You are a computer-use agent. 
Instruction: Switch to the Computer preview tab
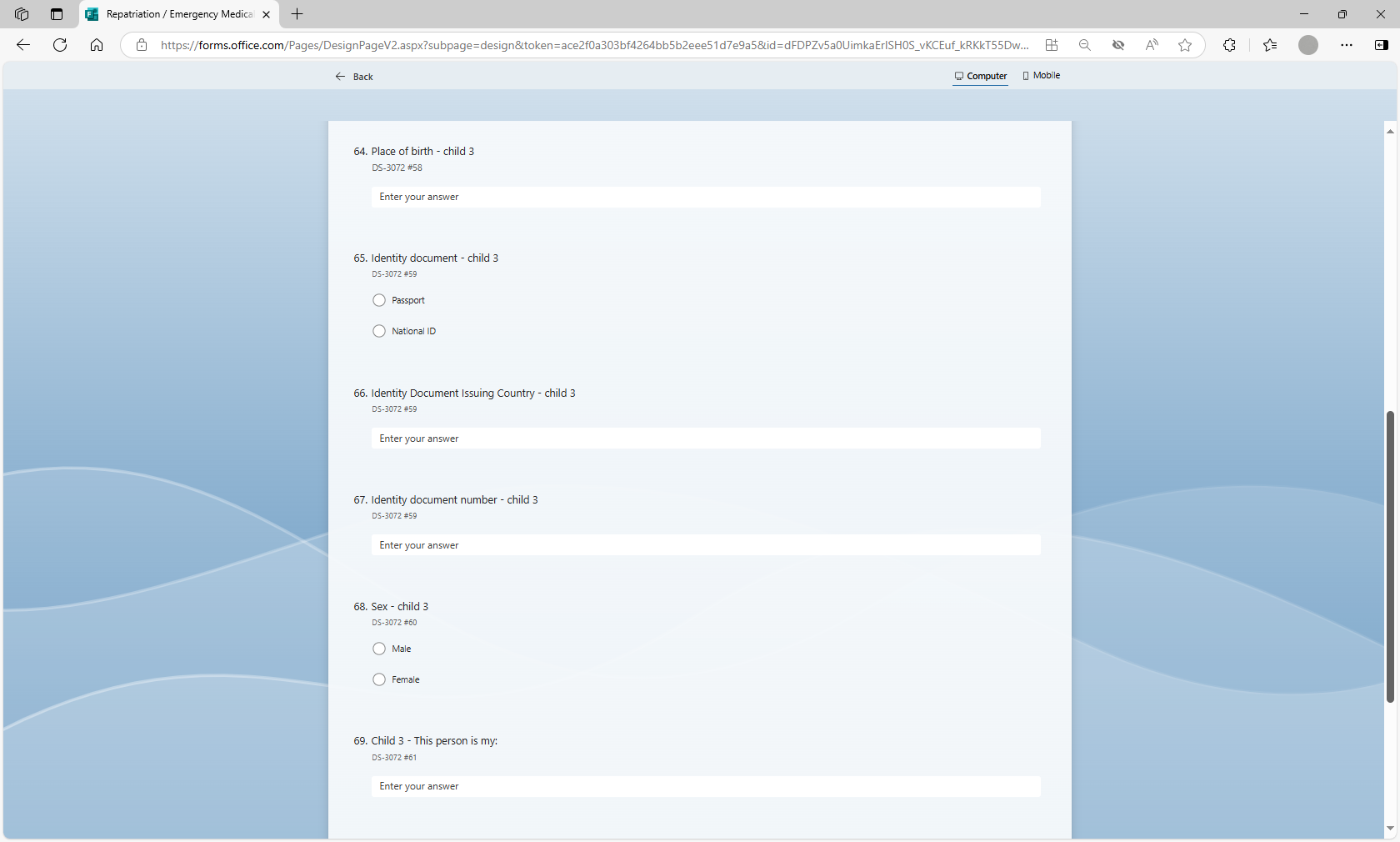tap(981, 76)
